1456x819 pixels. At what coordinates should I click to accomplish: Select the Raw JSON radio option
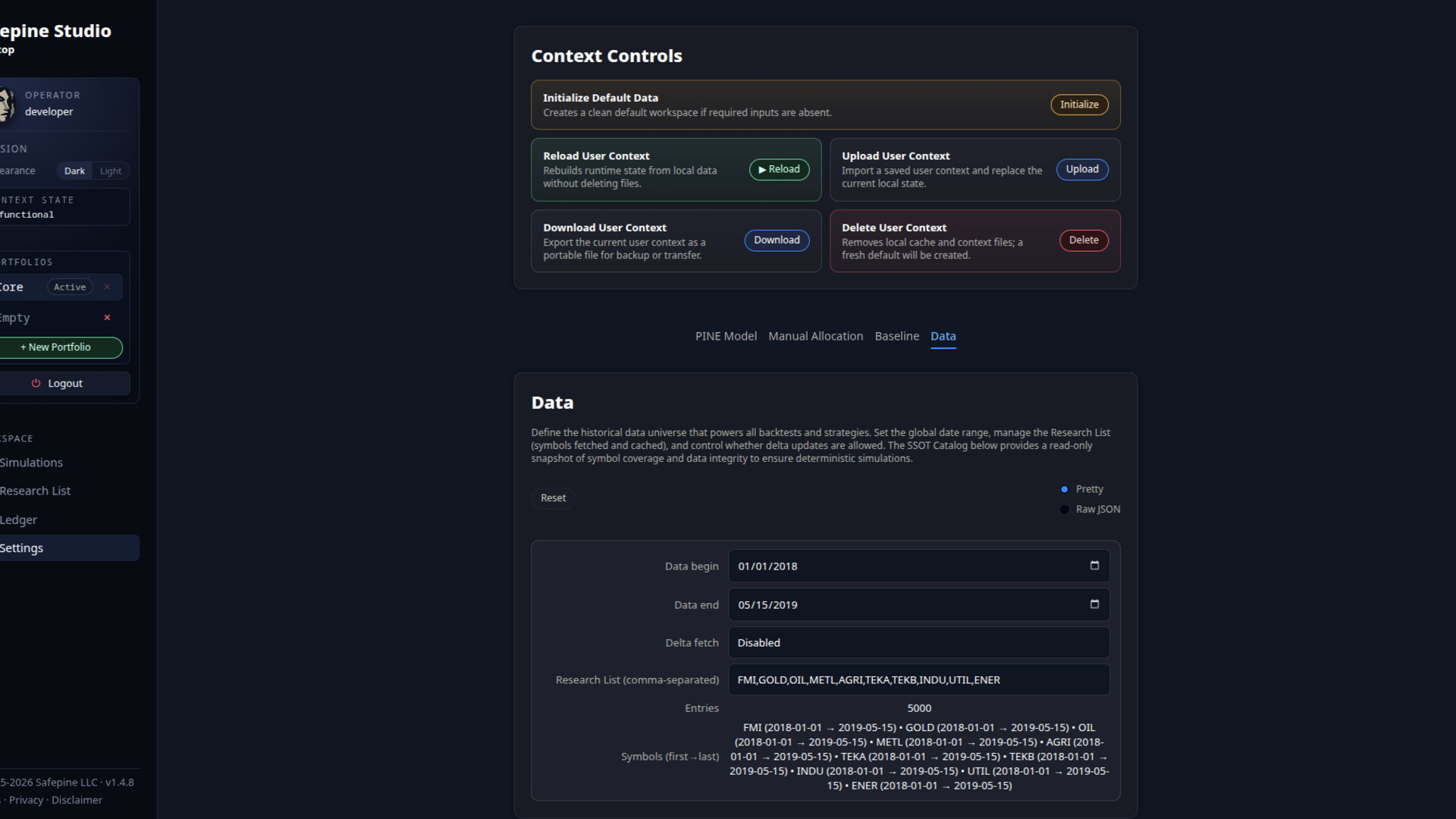(1064, 510)
